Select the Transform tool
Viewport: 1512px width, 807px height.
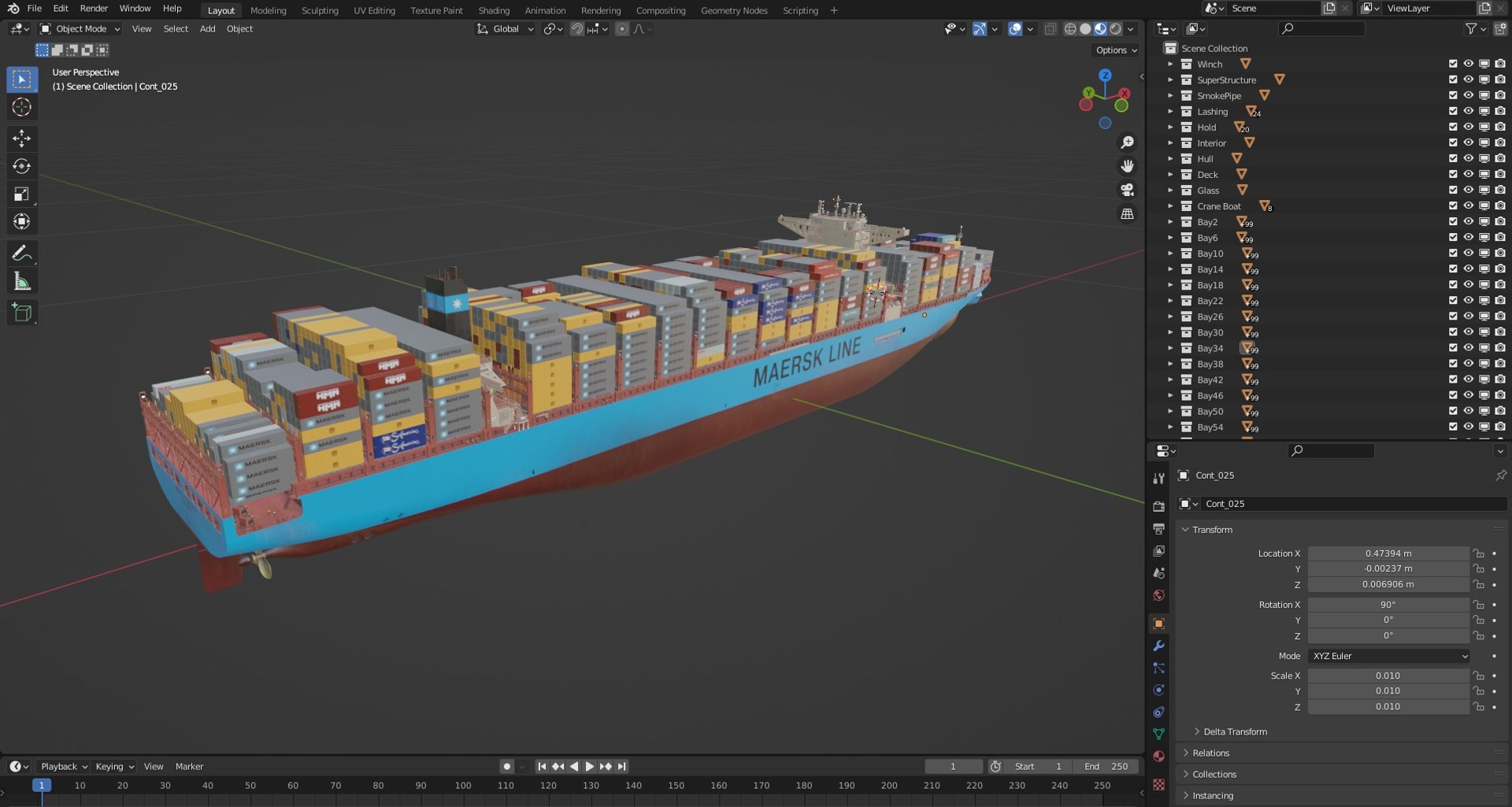point(22,221)
